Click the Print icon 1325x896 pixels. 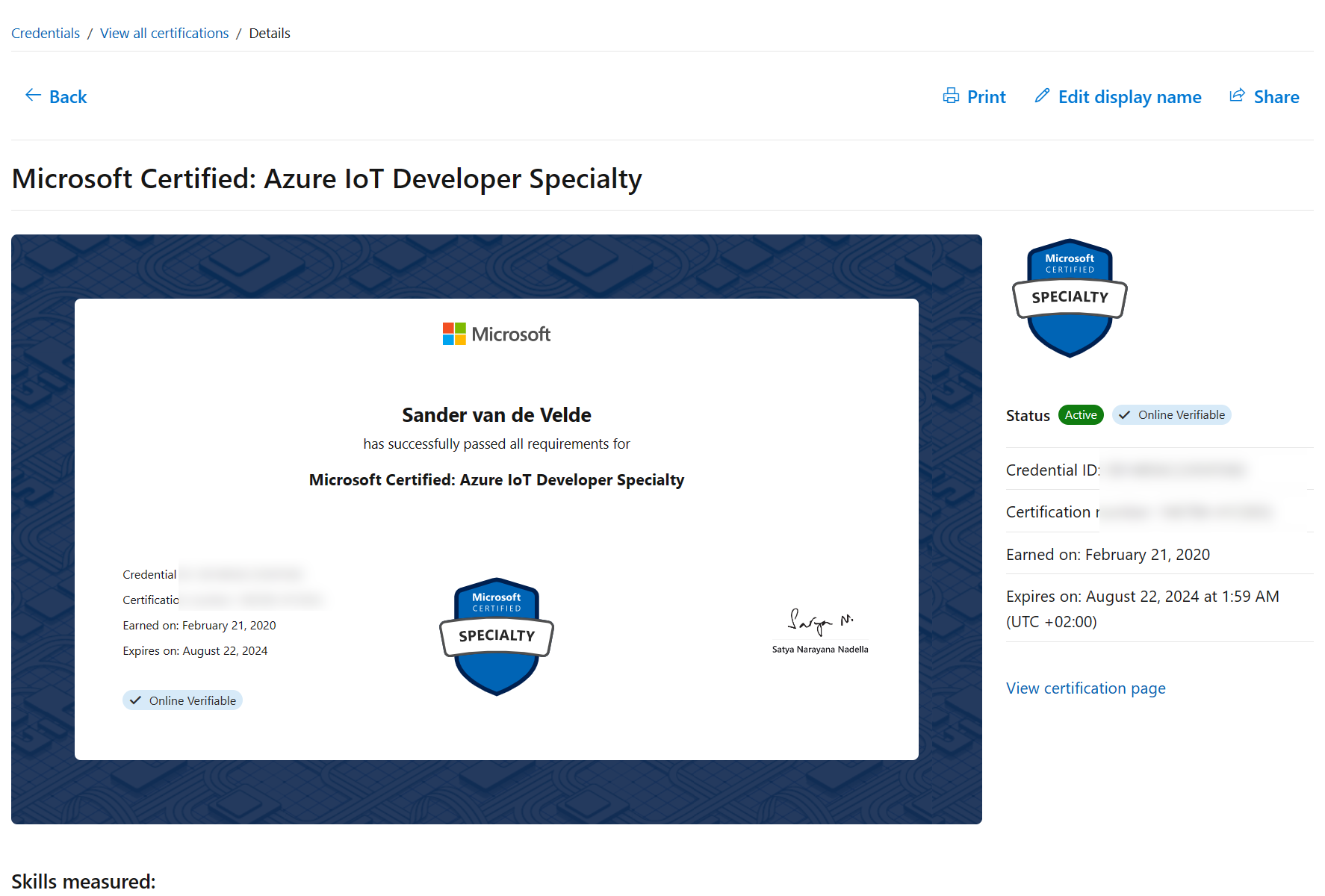[x=951, y=96]
